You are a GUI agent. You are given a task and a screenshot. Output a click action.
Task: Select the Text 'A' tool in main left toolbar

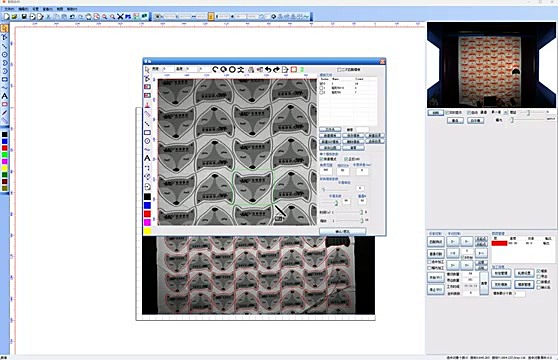(4, 96)
